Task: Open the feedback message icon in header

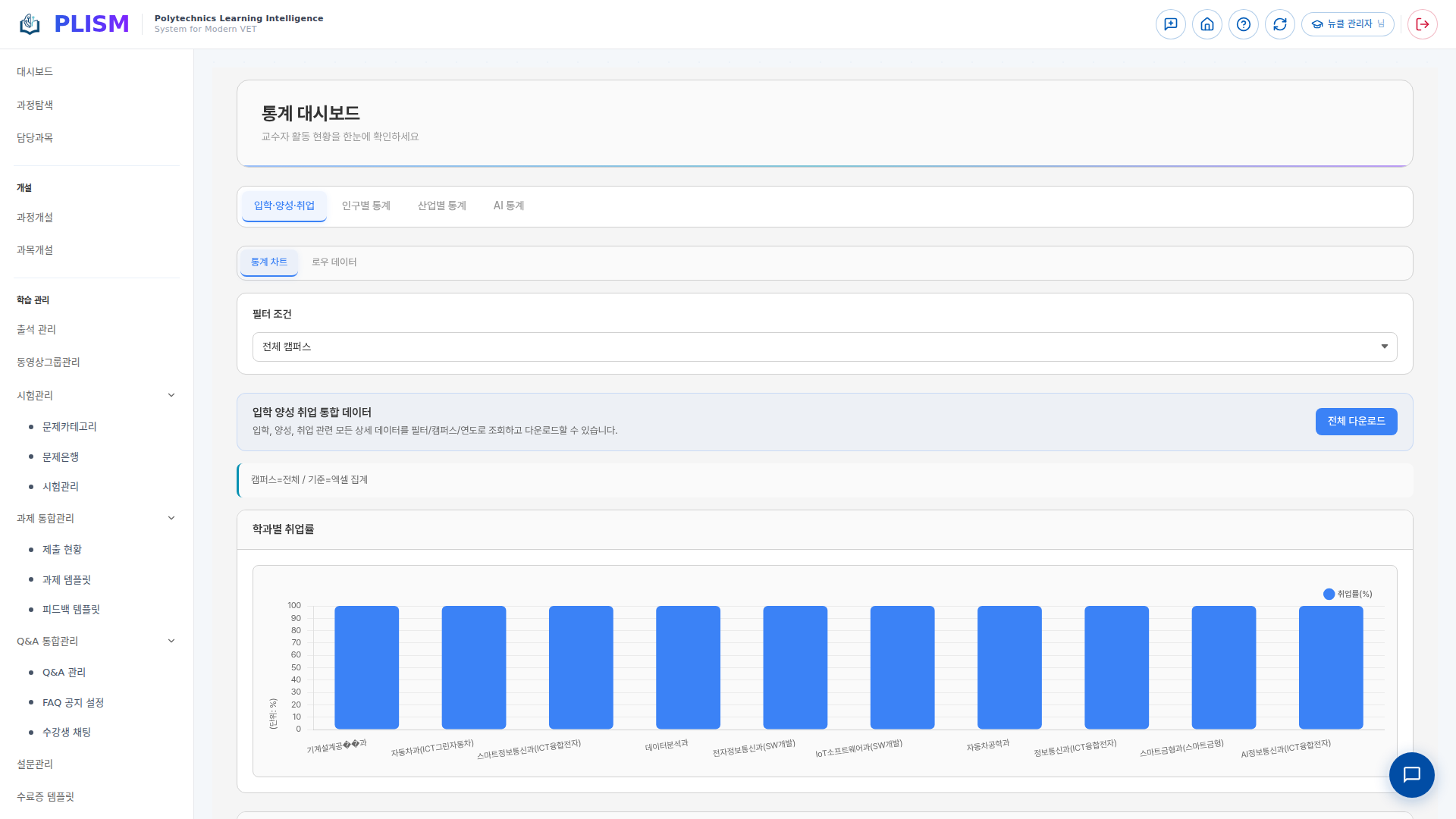Action: 1170,24
